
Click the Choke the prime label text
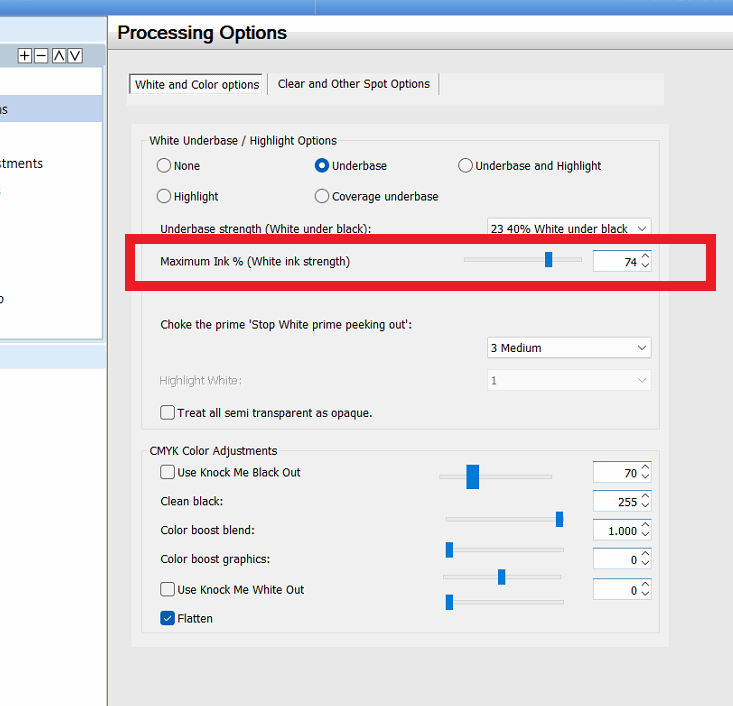pos(286,324)
